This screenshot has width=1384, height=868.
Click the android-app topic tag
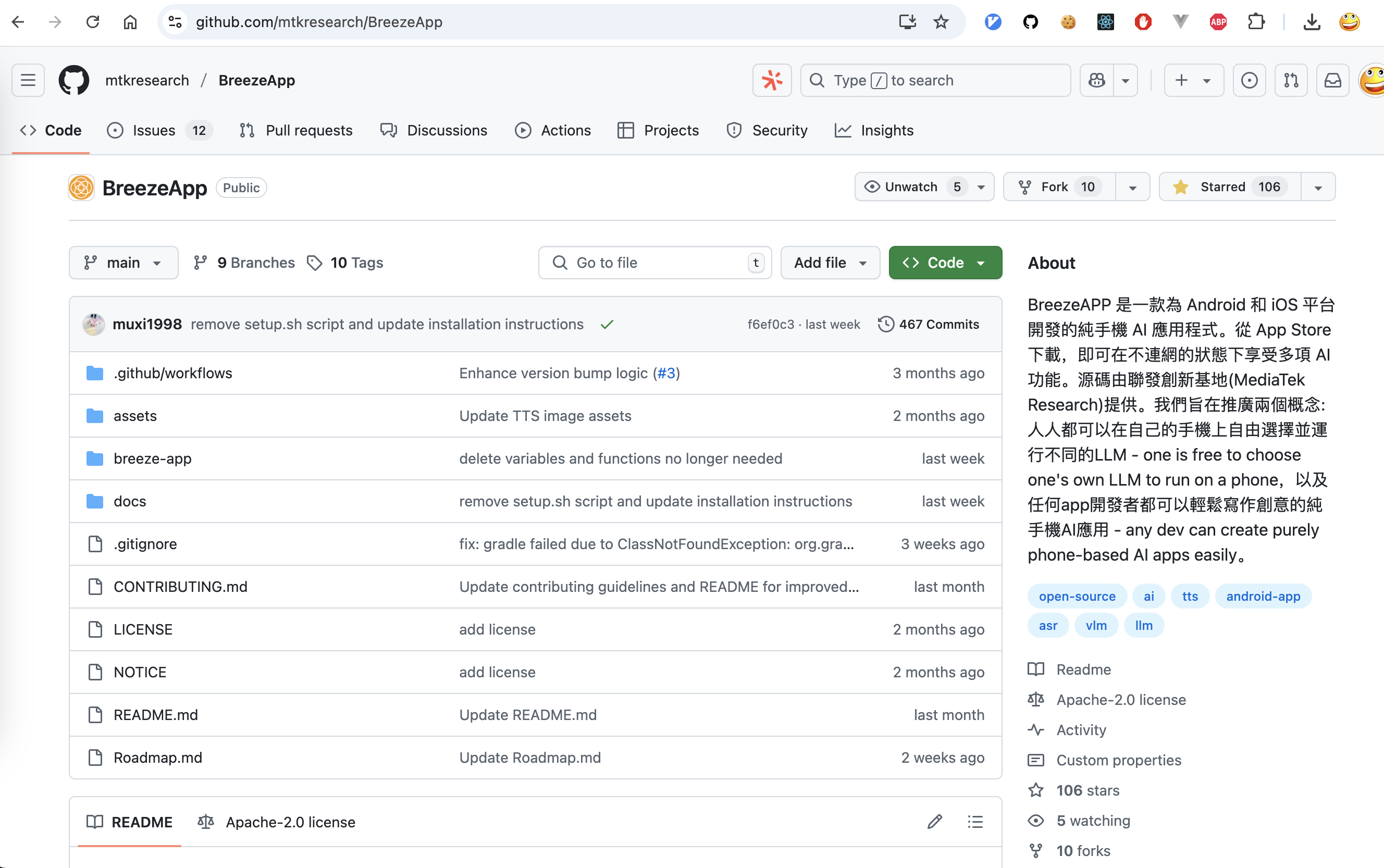1263,596
